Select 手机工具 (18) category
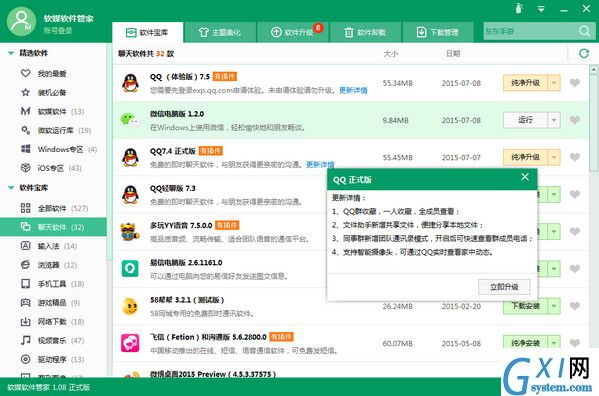This screenshot has height=396, width=599. coord(53,284)
